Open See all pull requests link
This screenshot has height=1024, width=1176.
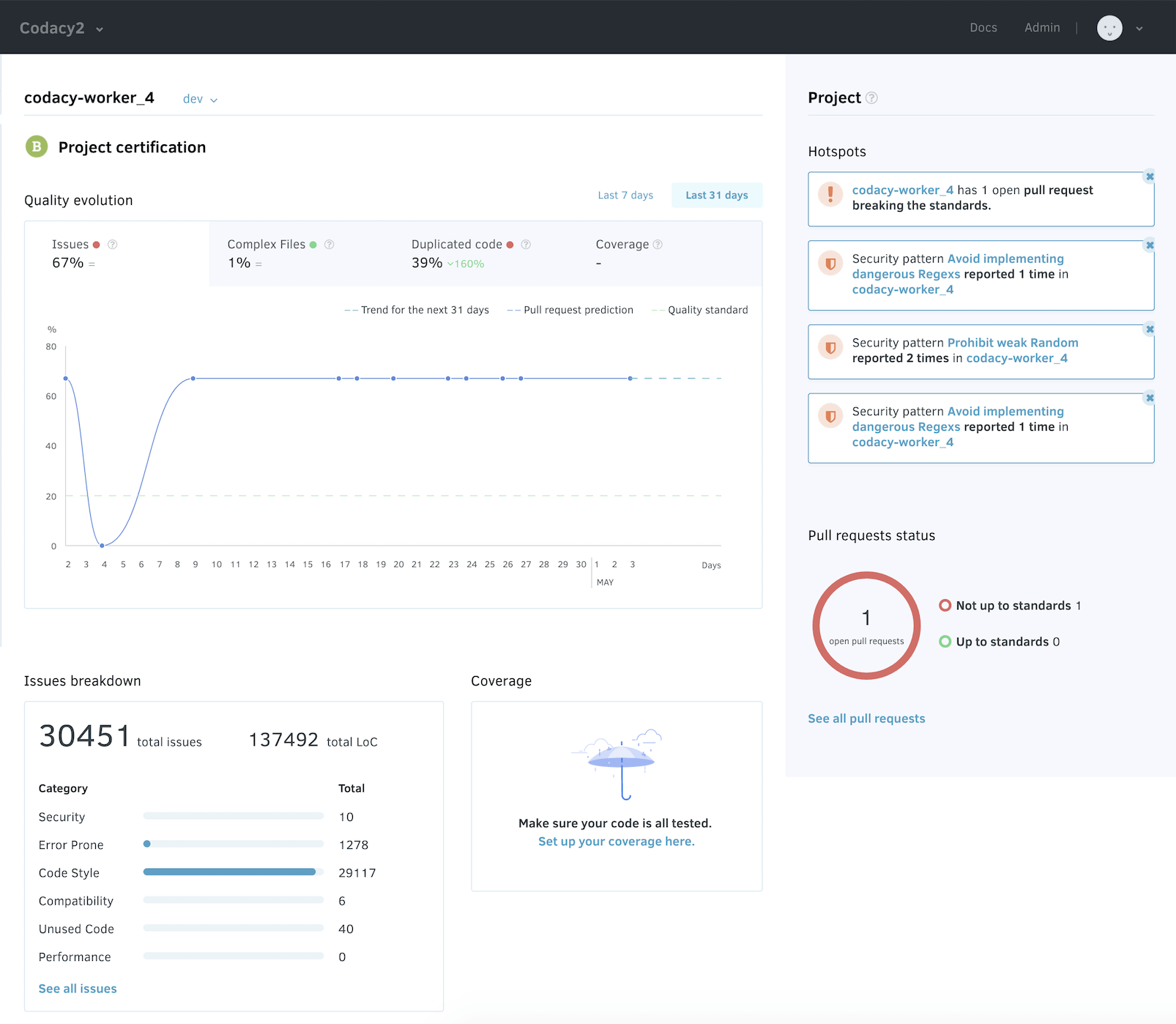[866, 719]
